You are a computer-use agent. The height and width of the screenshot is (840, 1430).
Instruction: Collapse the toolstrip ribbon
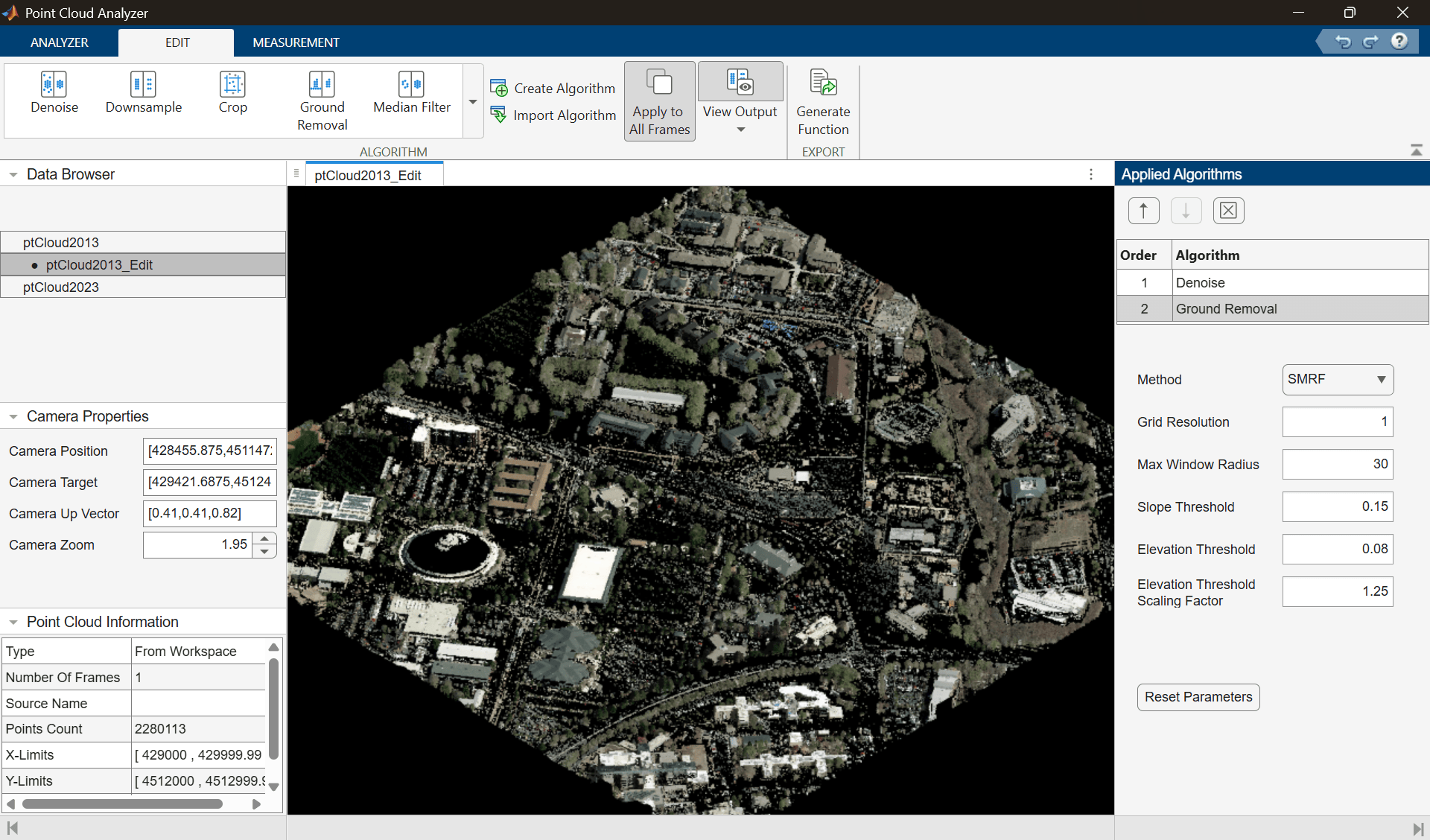click(1416, 150)
